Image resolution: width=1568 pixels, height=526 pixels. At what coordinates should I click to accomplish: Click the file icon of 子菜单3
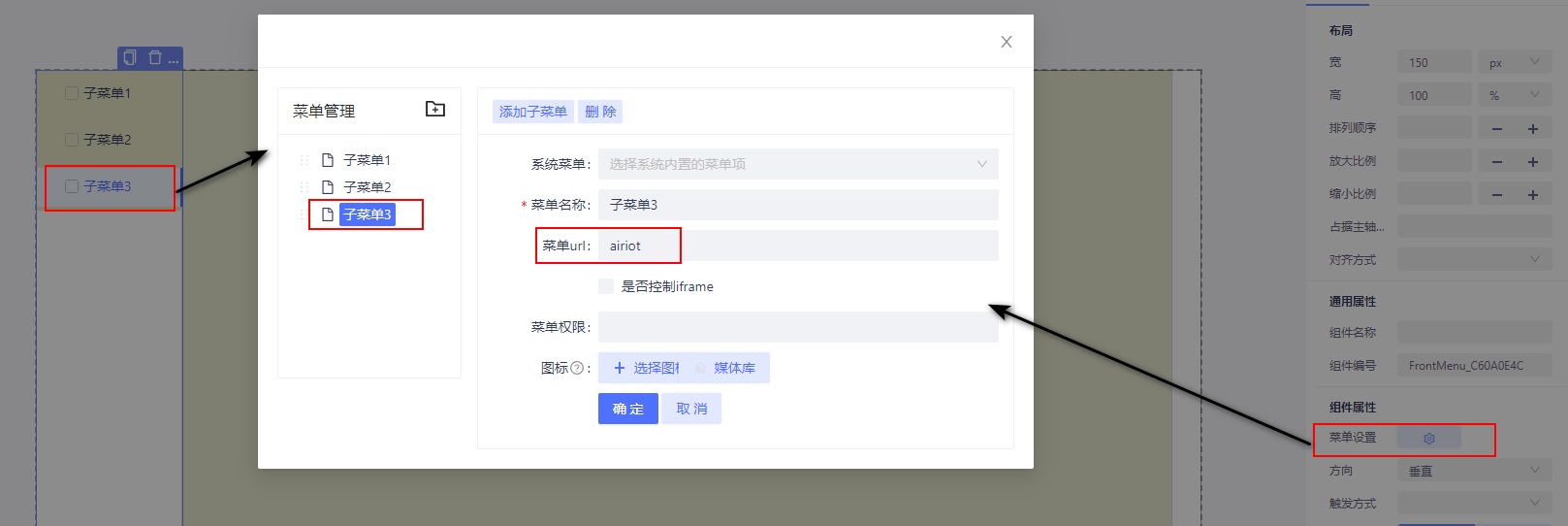(x=328, y=214)
